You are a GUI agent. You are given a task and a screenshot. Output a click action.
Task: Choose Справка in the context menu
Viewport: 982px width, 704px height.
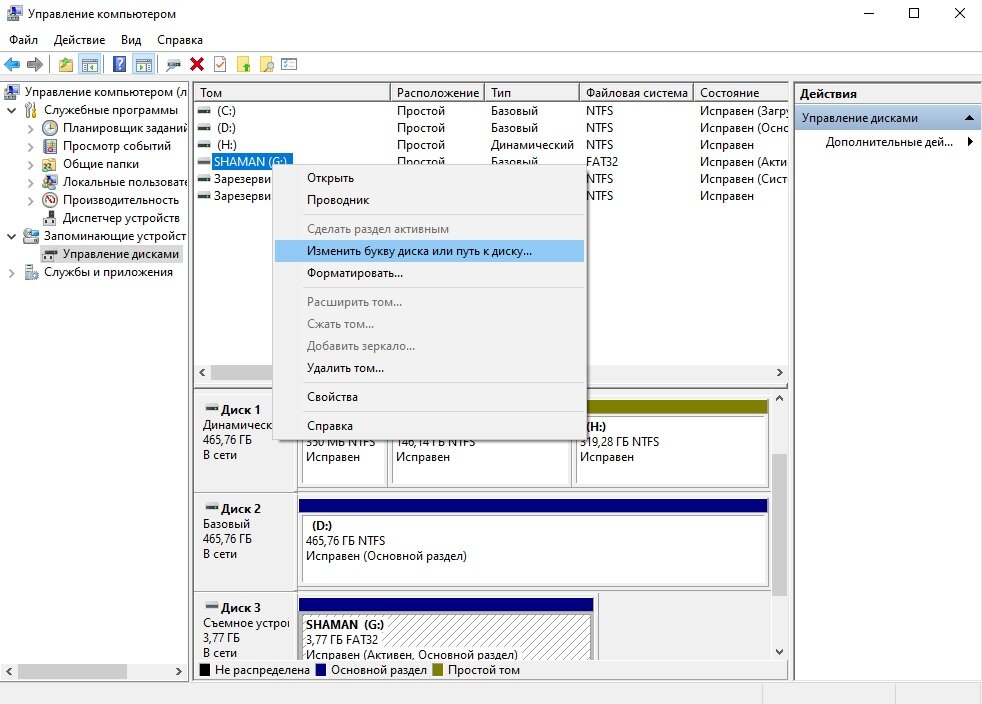tap(430, 426)
